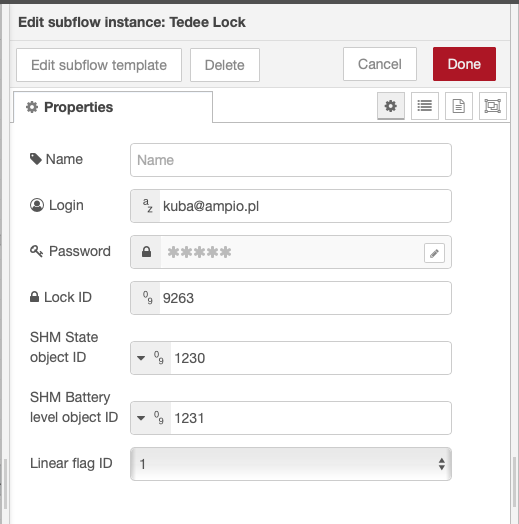Screen dimensions: 519x524
Task: Focus the Name input field
Action: pyautogui.click(x=291, y=160)
